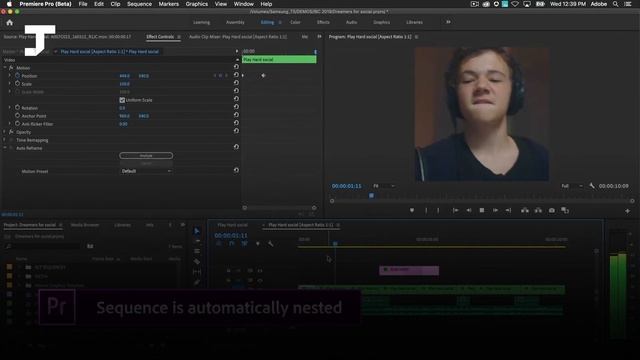Open the Full playback resolution dropdown

point(572,186)
